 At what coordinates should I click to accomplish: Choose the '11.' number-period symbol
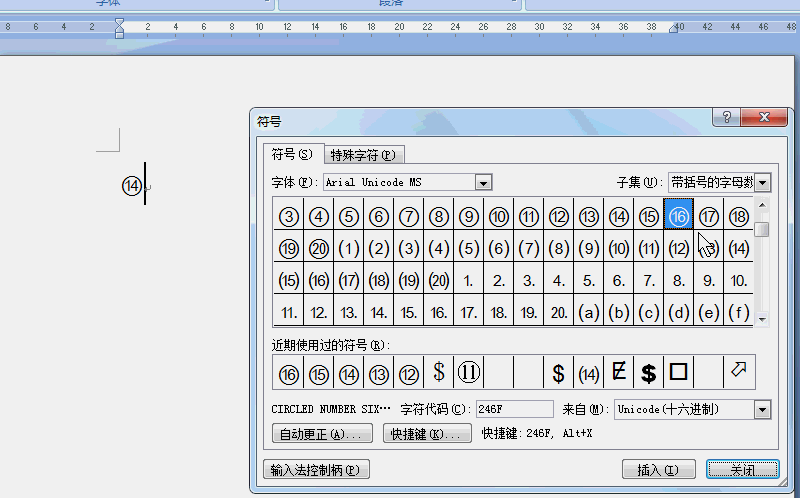(289, 312)
